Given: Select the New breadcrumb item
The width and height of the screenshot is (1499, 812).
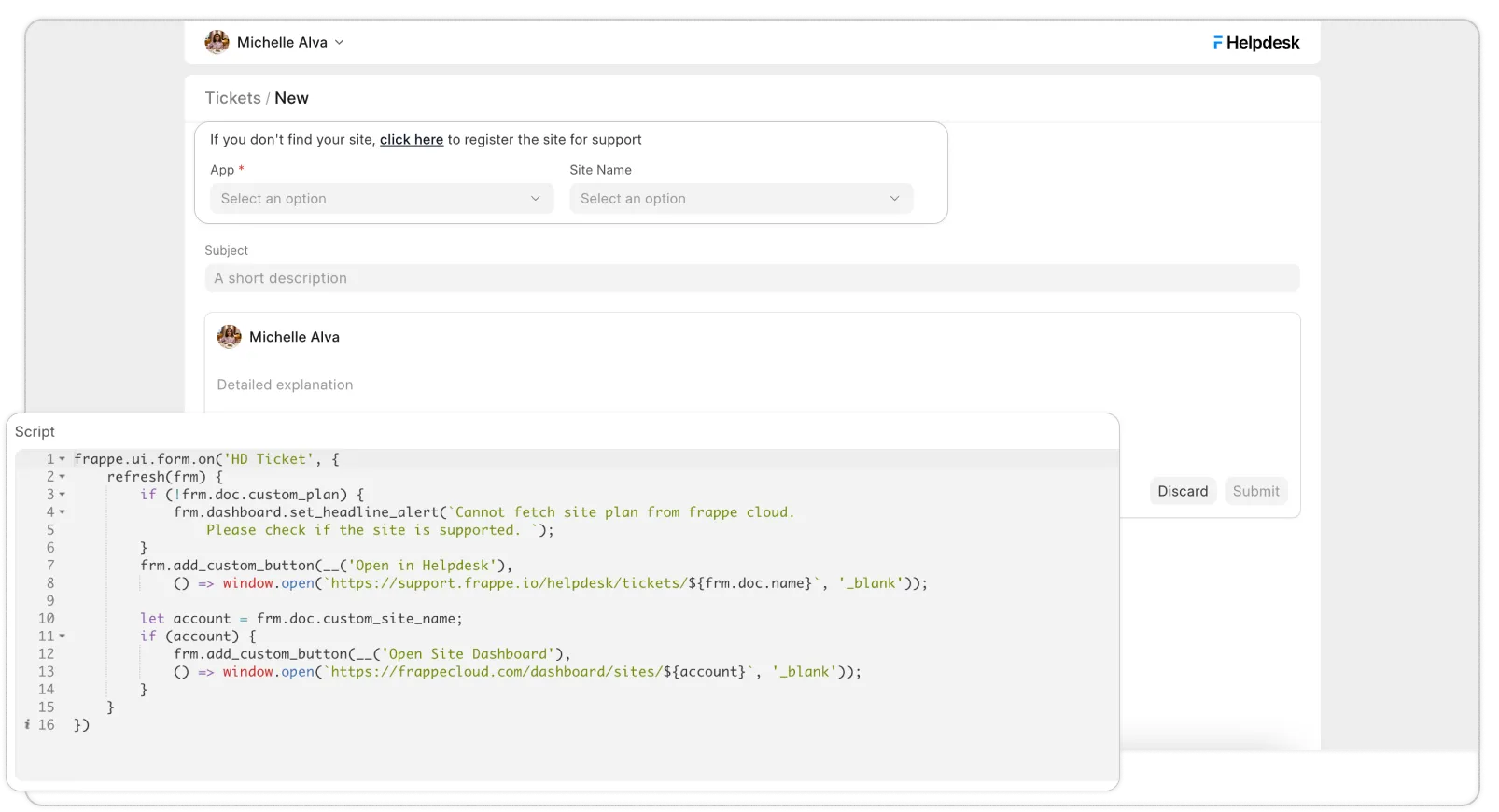Looking at the screenshot, I should [291, 98].
